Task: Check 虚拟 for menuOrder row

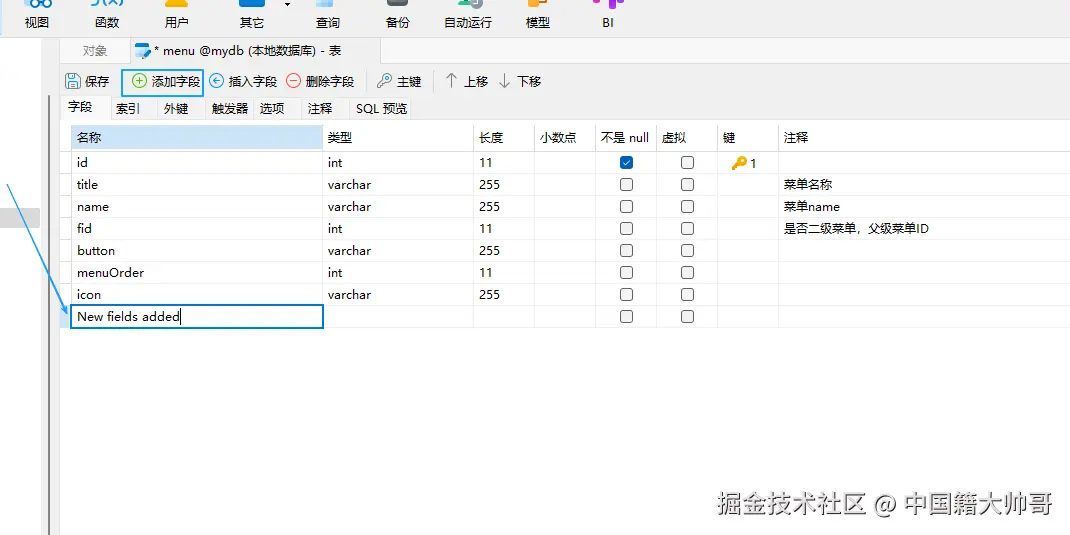Action: [x=687, y=273]
